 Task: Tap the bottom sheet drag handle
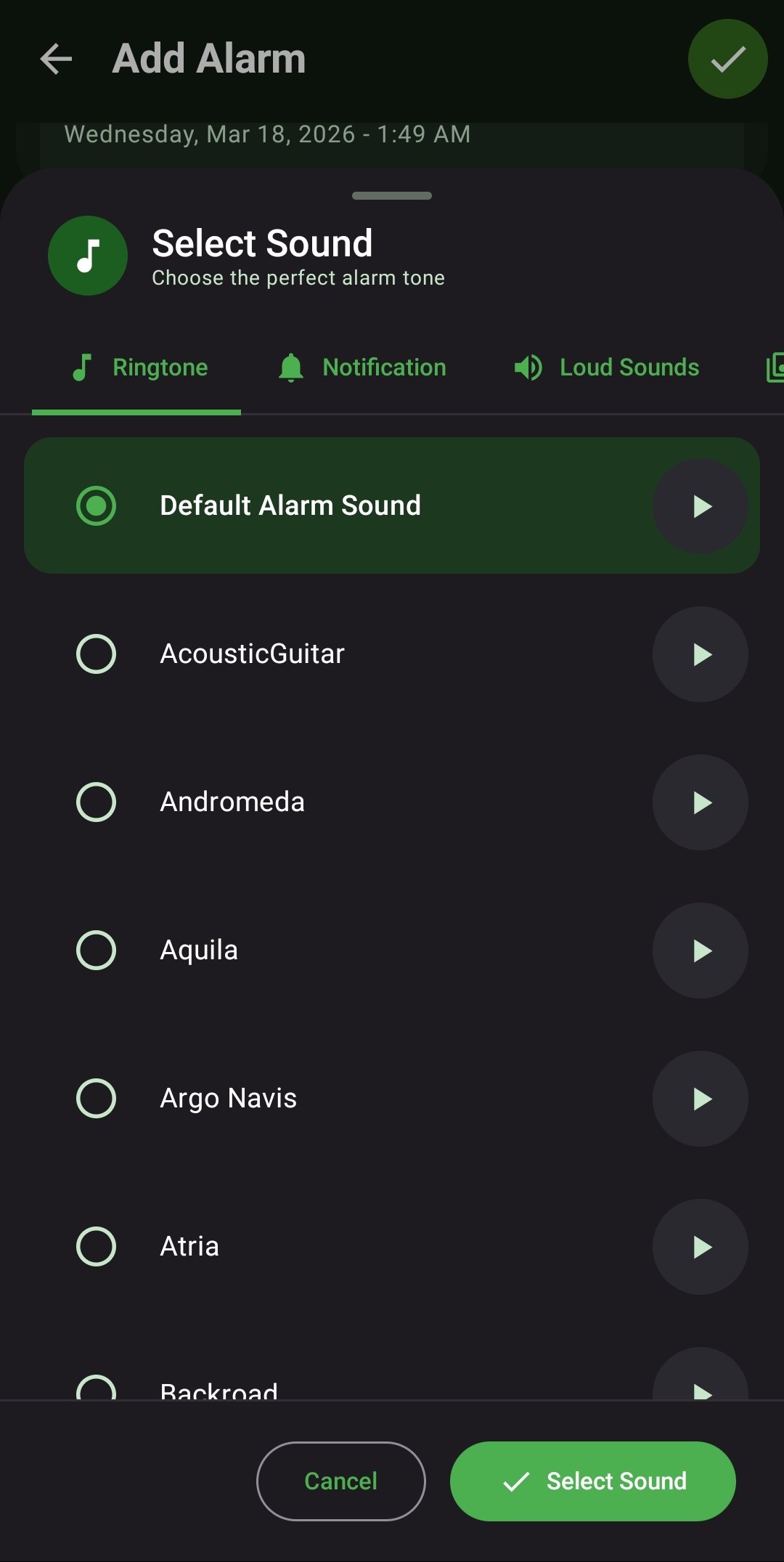[392, 196]
